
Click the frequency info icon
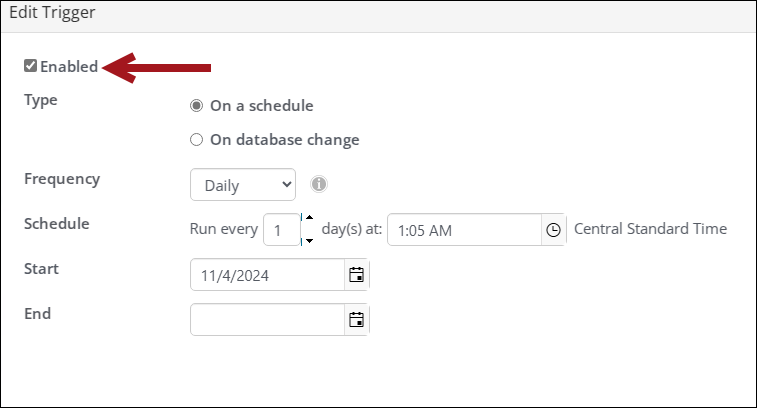tap(319, 184)
